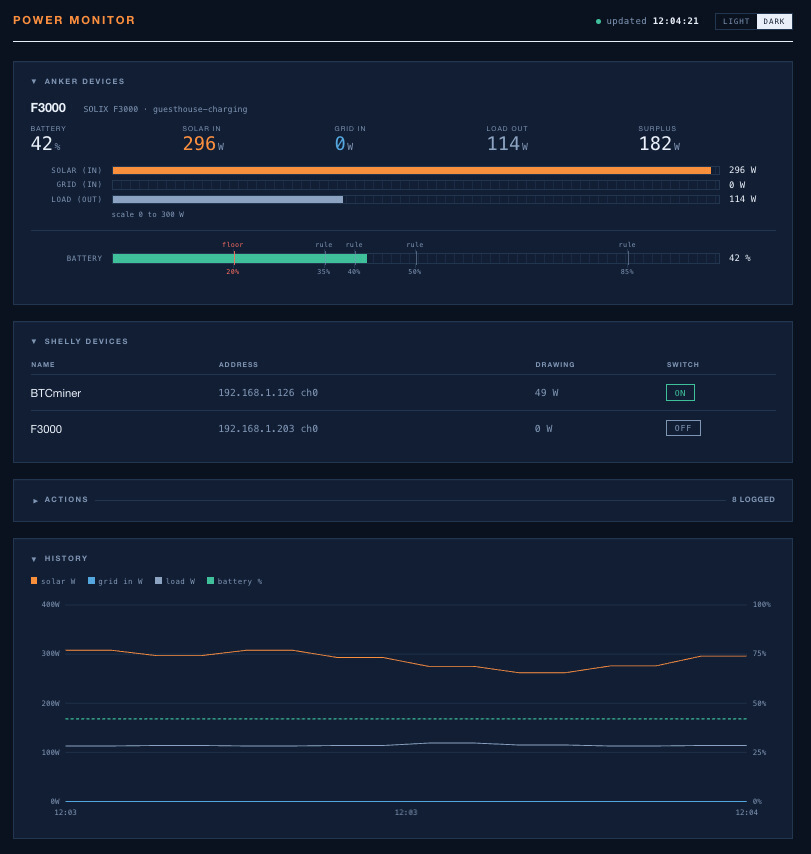Turn off the BTCminer switch
The image size is (811, 854).
(680, 393)
